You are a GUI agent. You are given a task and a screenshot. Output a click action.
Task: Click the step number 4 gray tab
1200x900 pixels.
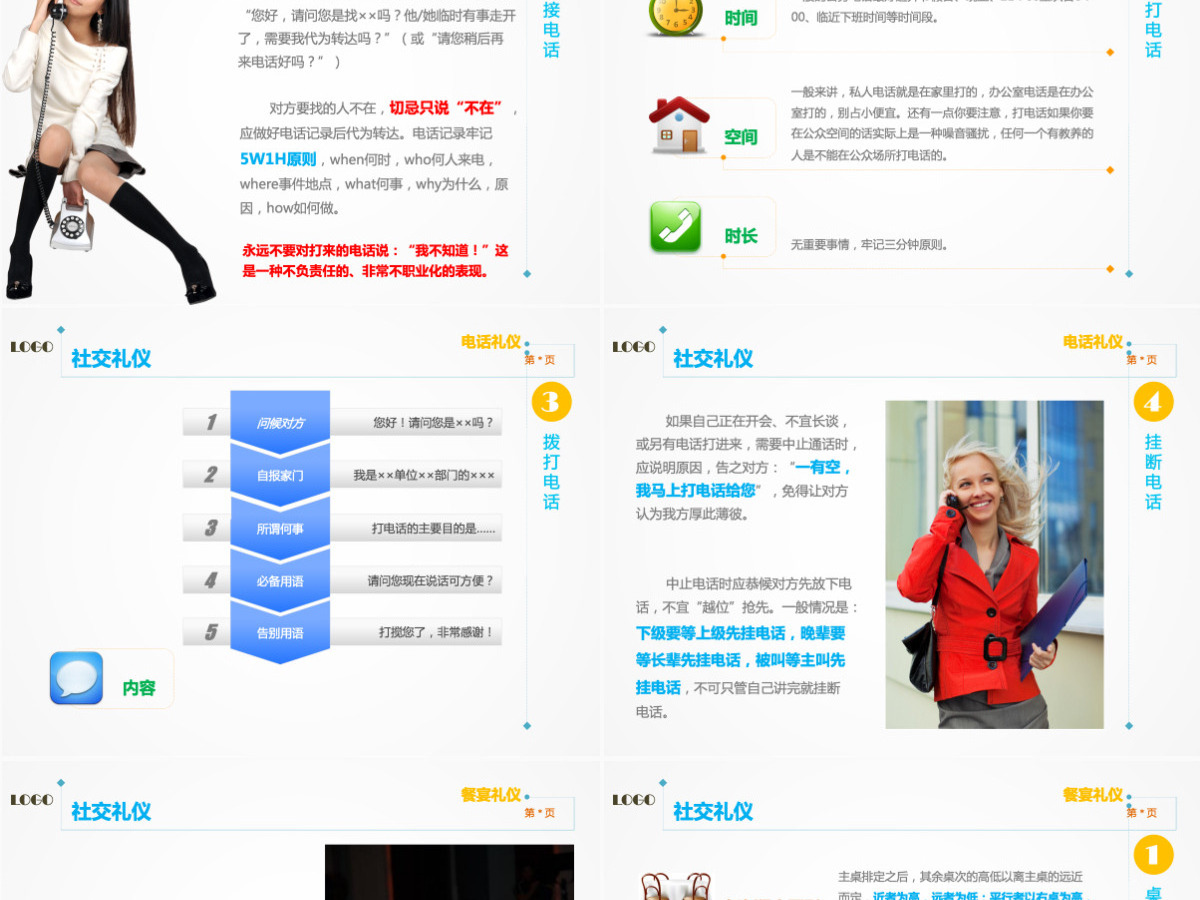click(208, 580)
